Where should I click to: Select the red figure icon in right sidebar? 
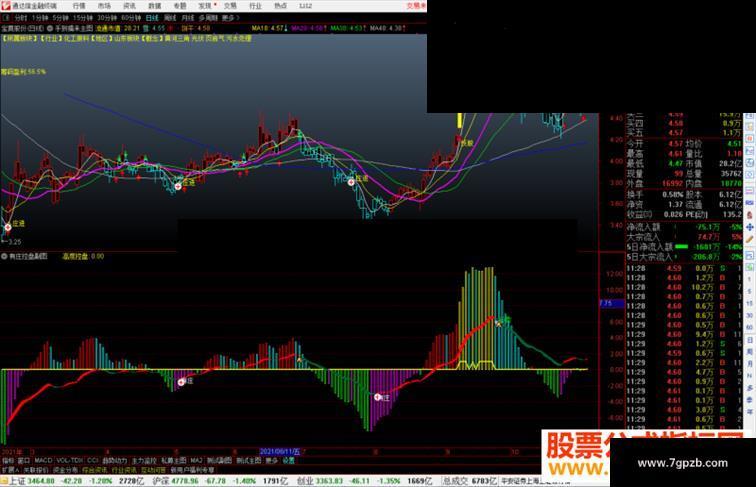pyautogui.click(x=749, y=215)
